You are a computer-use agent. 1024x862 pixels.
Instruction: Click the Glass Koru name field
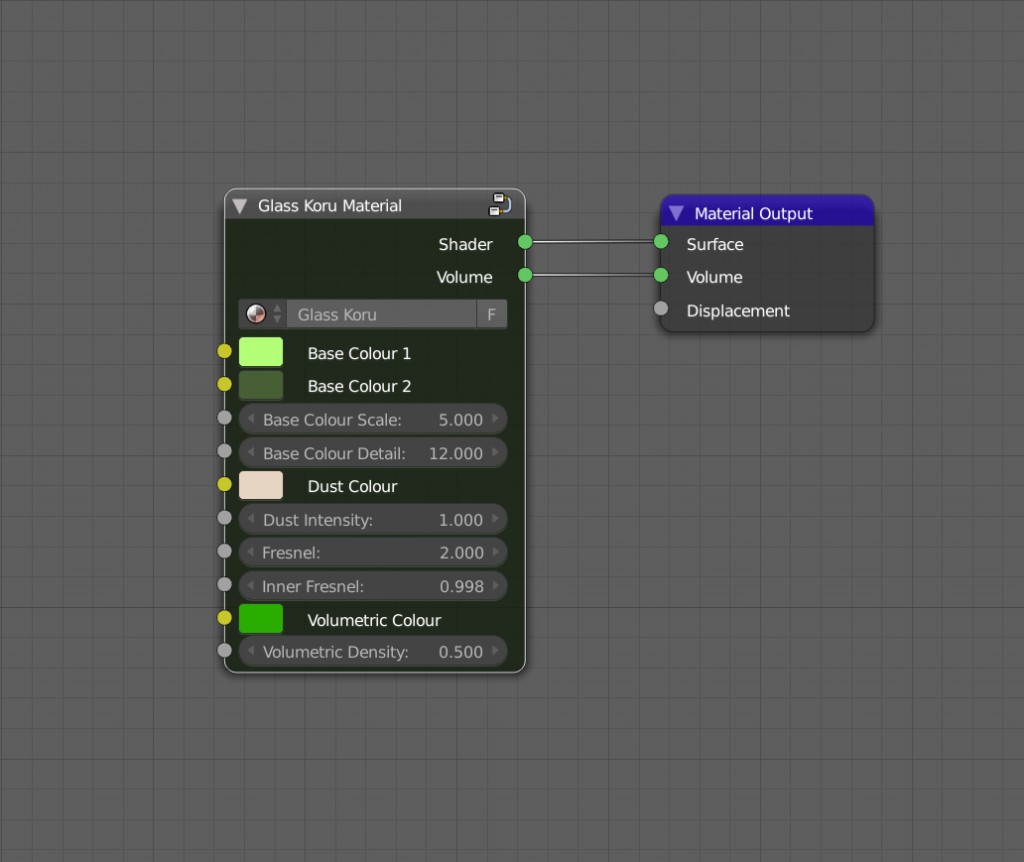coord(380,313)
